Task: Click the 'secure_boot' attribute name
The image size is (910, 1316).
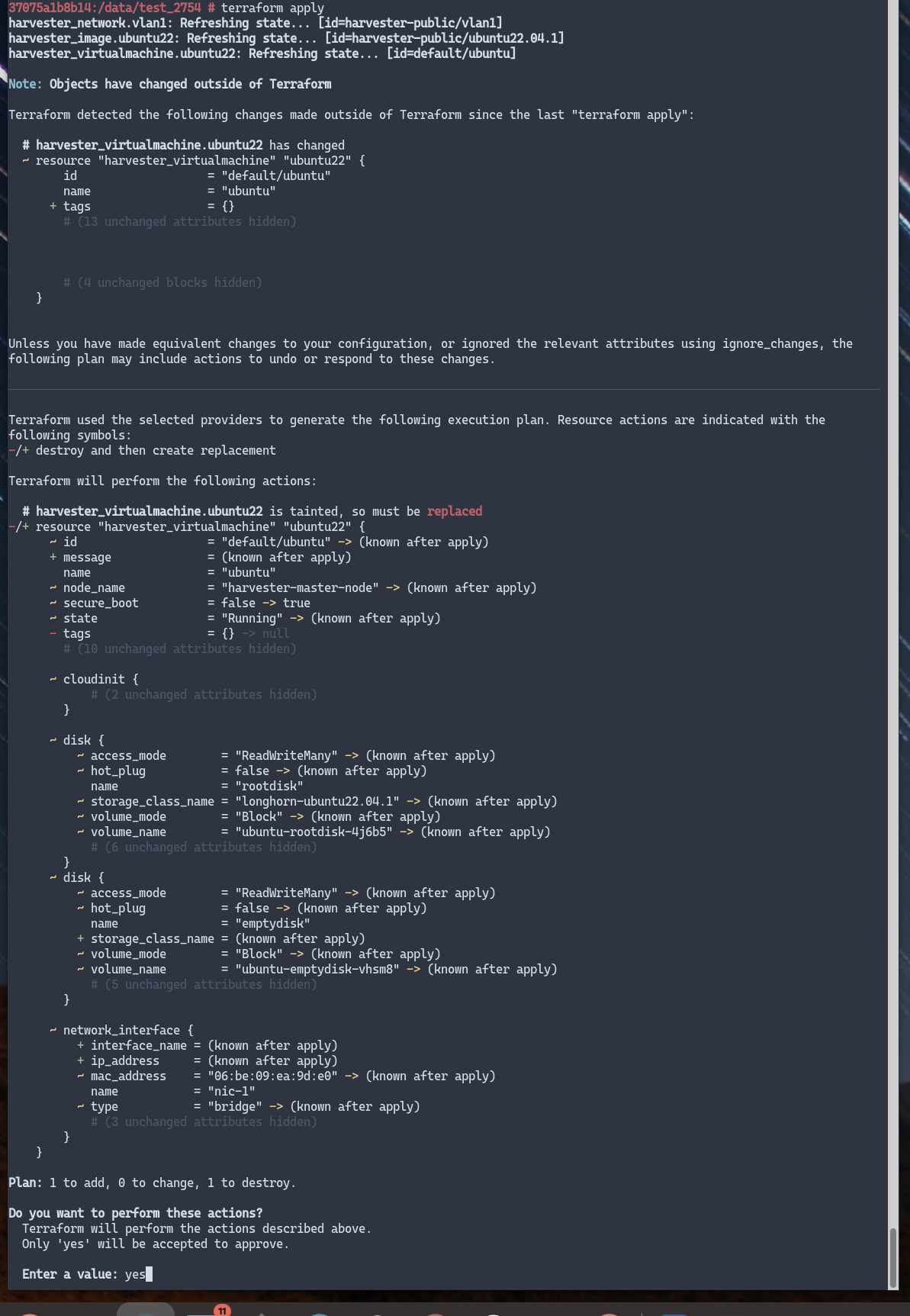Action: (x=101, y=603)
